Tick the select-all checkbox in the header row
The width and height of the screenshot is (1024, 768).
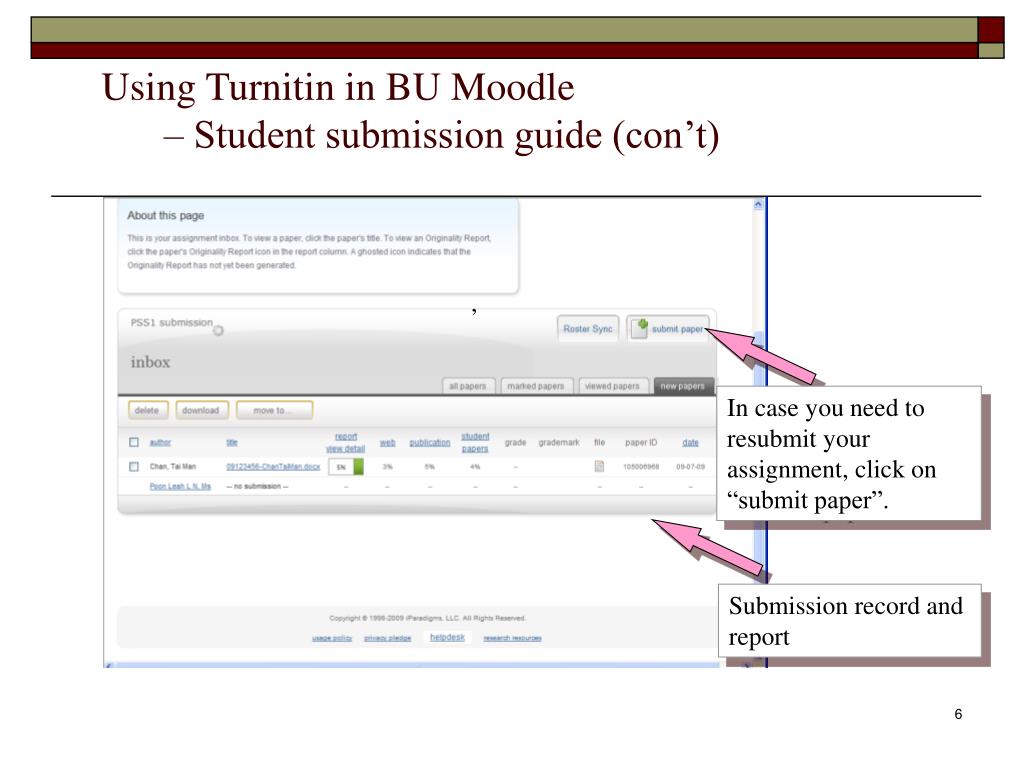[x=134, y=442]
